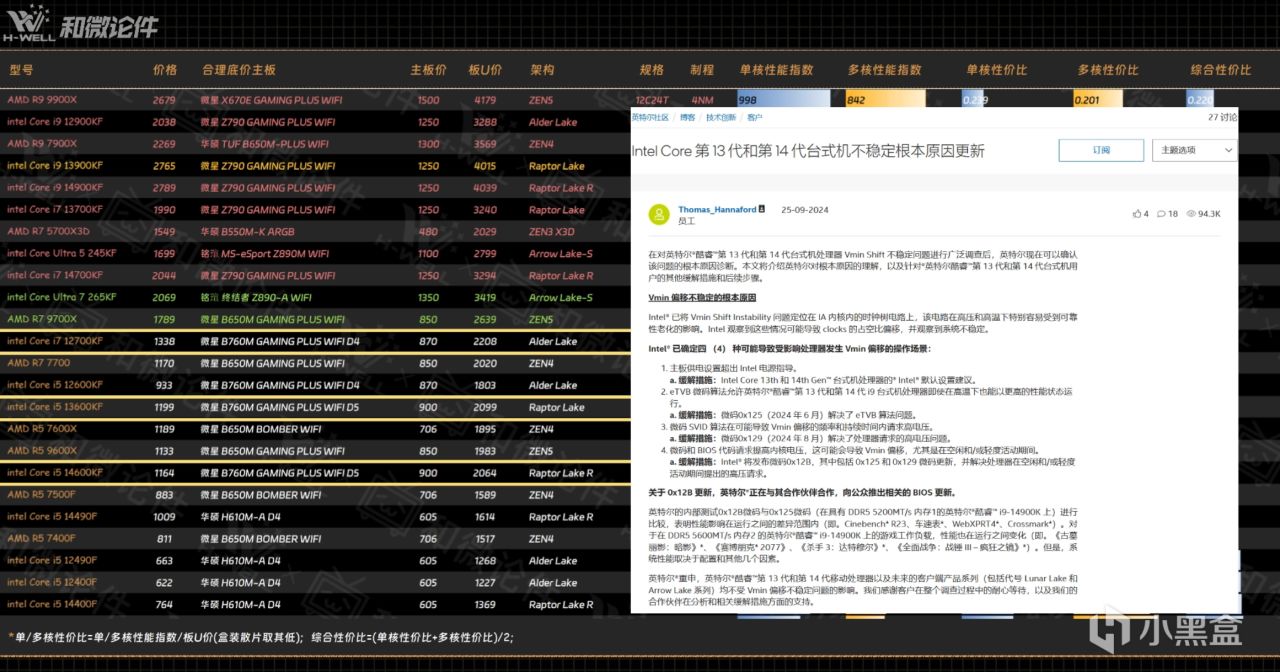
Task: Click 板U价 value 4179 in the R9 9900X row
Action: tap(485, 100)
